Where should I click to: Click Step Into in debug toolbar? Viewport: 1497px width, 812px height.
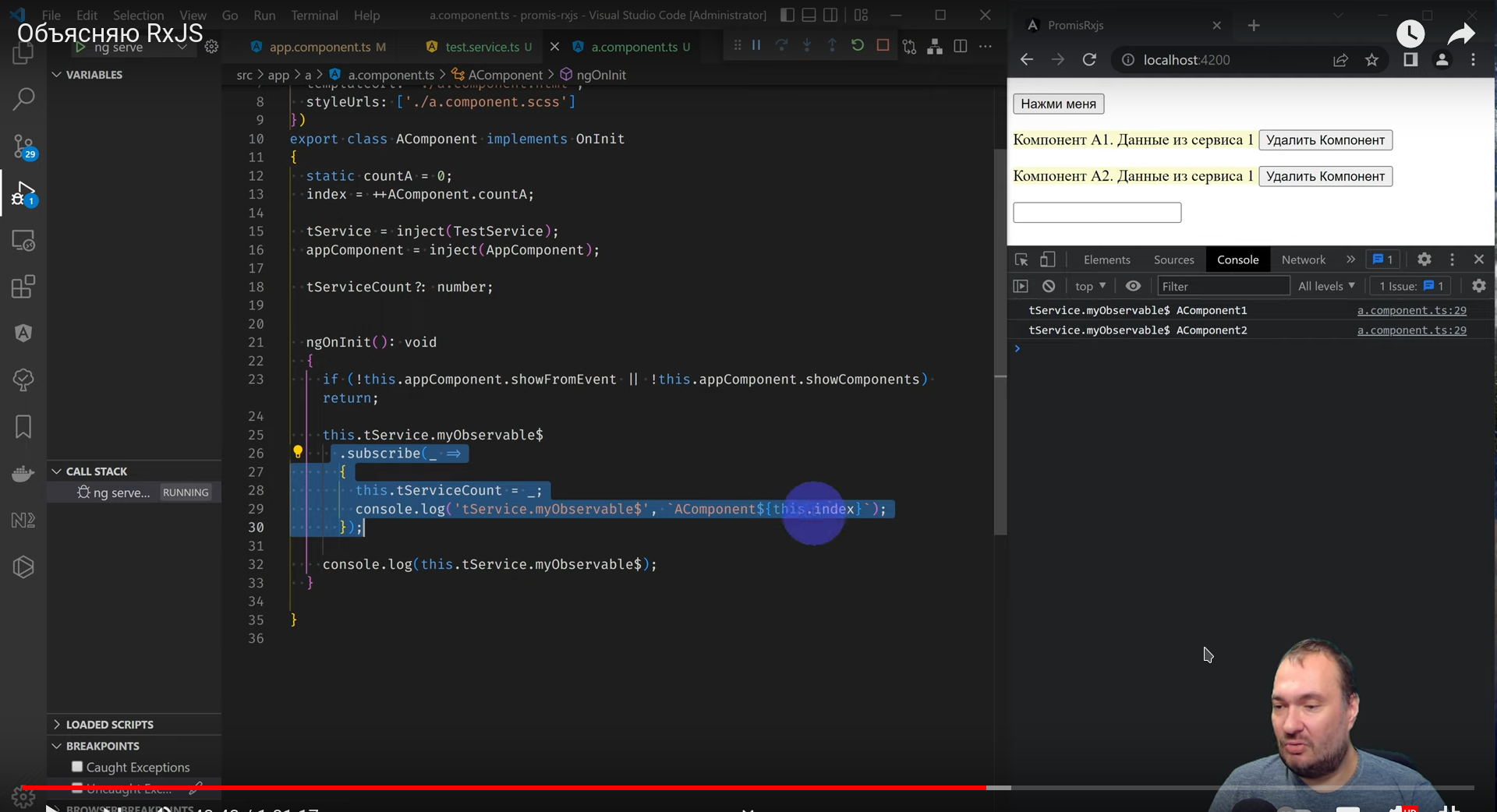pyautogui.click(x=807, y=46)
